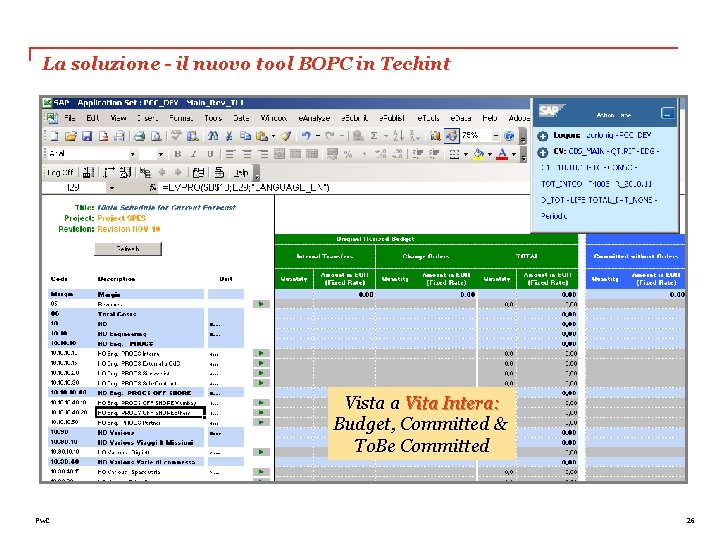
Task: Open the eData menu
Action: (461, 118)
